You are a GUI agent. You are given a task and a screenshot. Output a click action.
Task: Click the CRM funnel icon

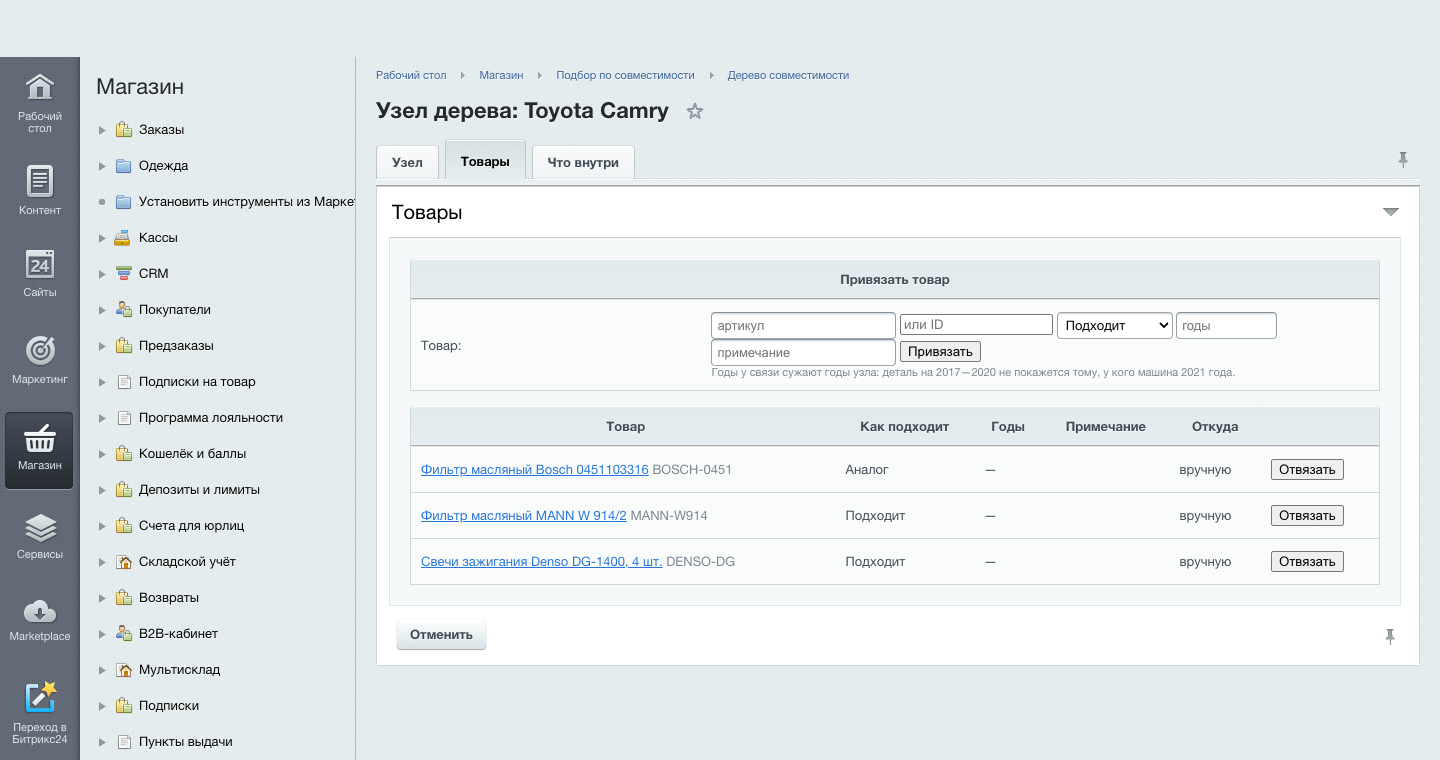123,274
